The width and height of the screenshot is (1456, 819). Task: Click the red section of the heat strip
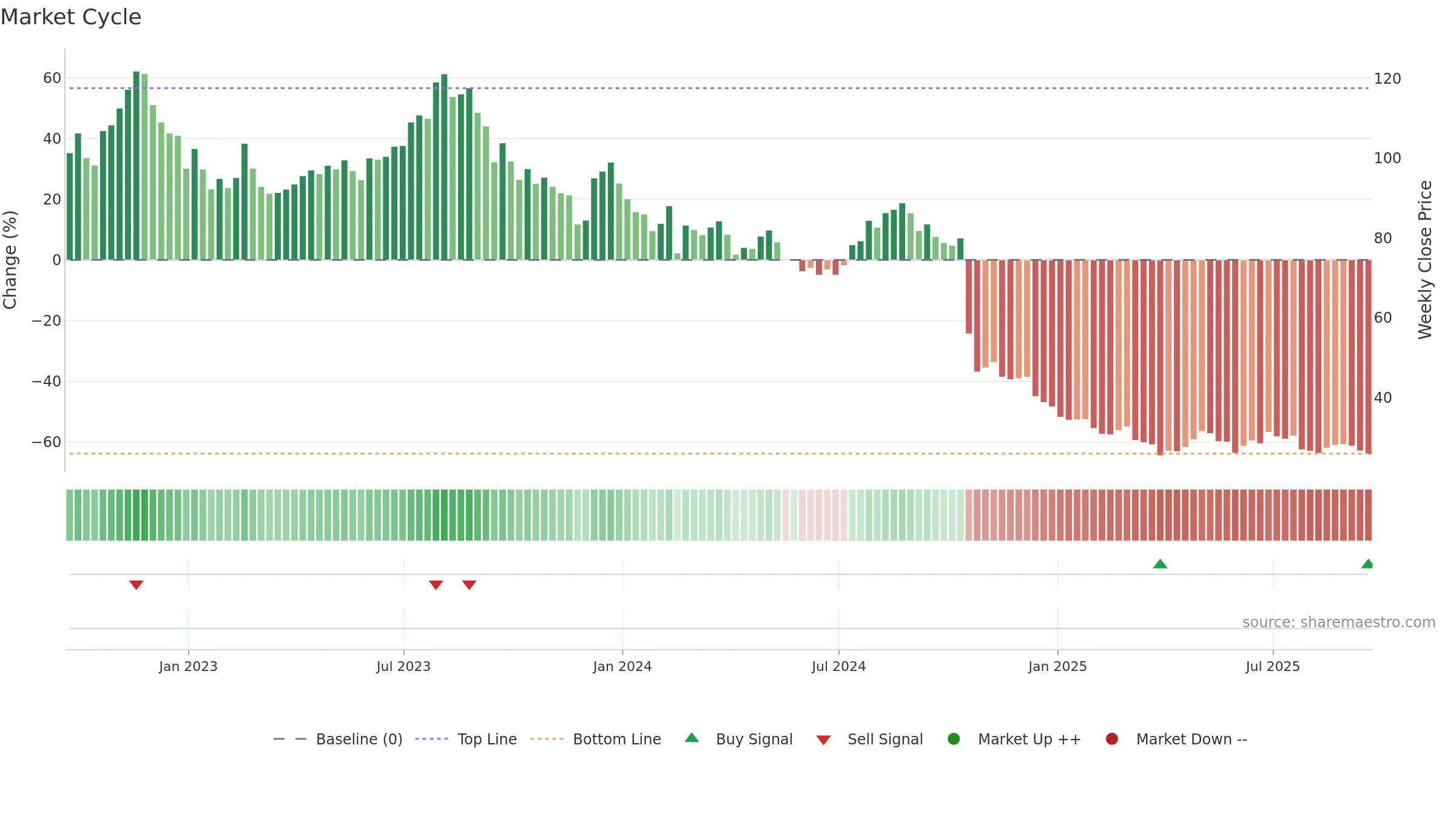[1168, 515]
